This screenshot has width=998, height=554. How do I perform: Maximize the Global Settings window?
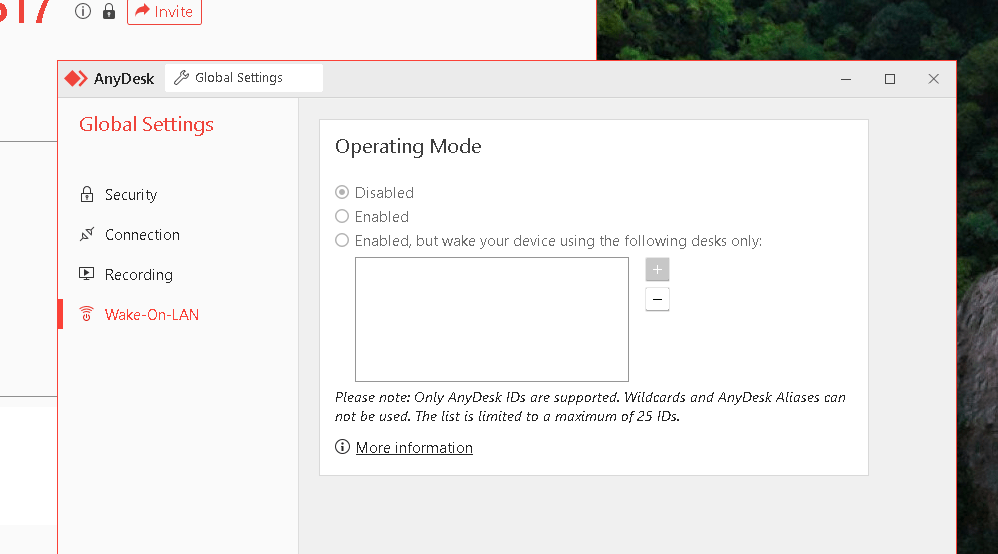890,79
